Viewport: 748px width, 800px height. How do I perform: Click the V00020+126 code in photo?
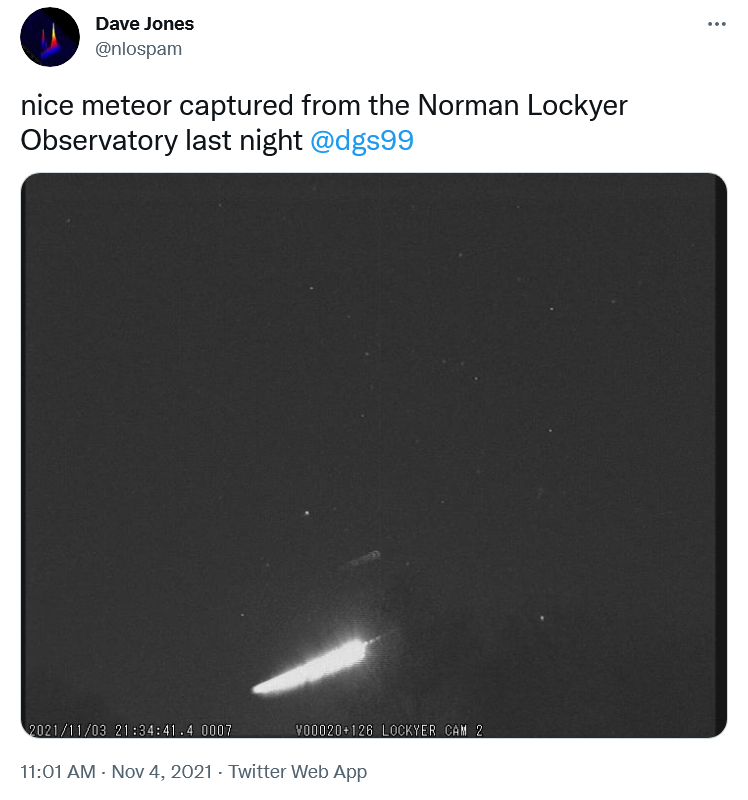point(335,730)
